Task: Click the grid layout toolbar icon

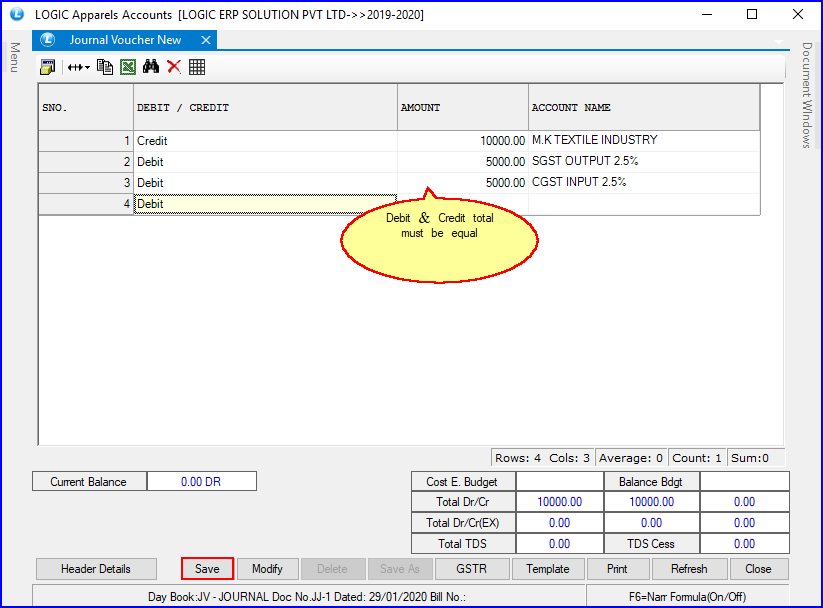Action: (197, 67)
